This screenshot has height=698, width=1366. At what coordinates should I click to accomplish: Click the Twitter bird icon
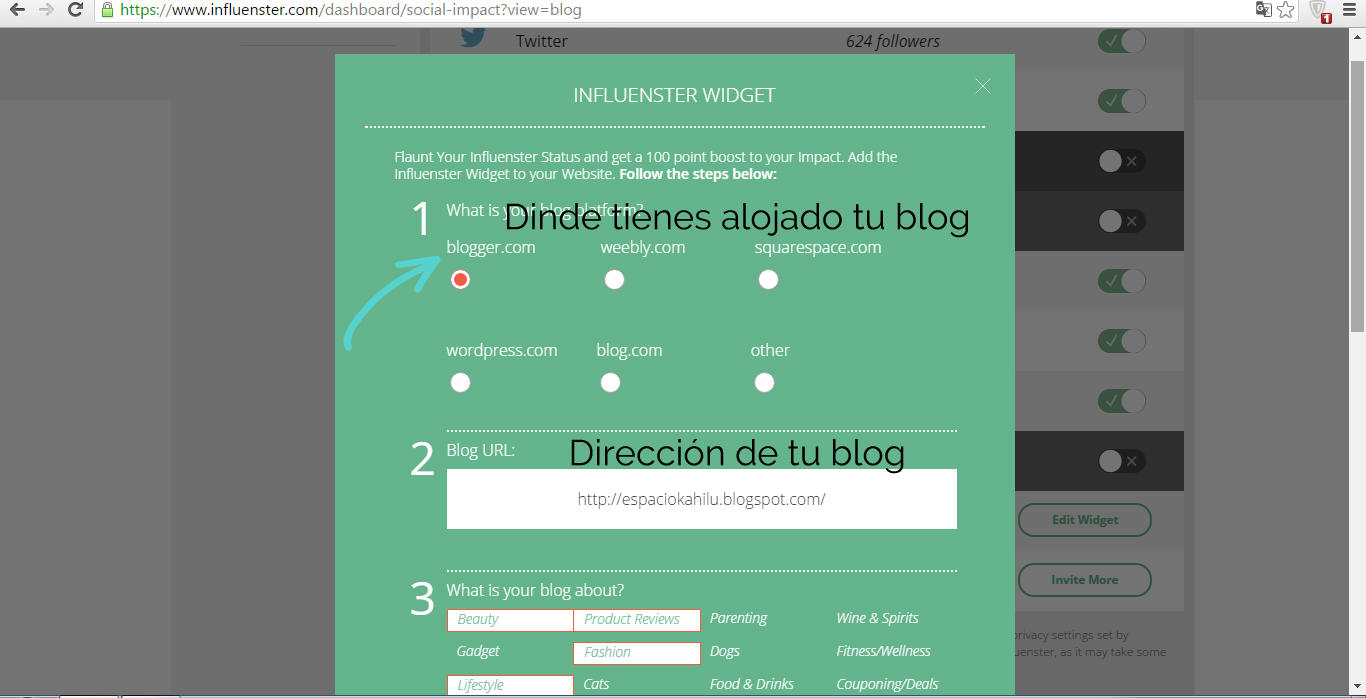tap(473, 38)
